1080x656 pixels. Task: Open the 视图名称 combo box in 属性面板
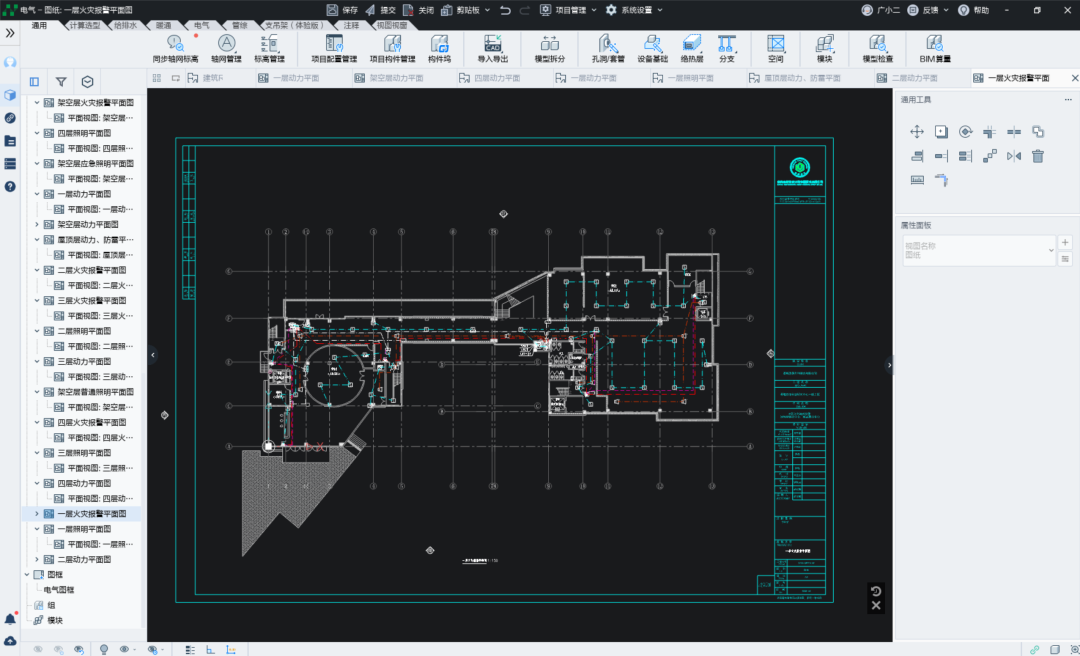(x=979, y=250)
